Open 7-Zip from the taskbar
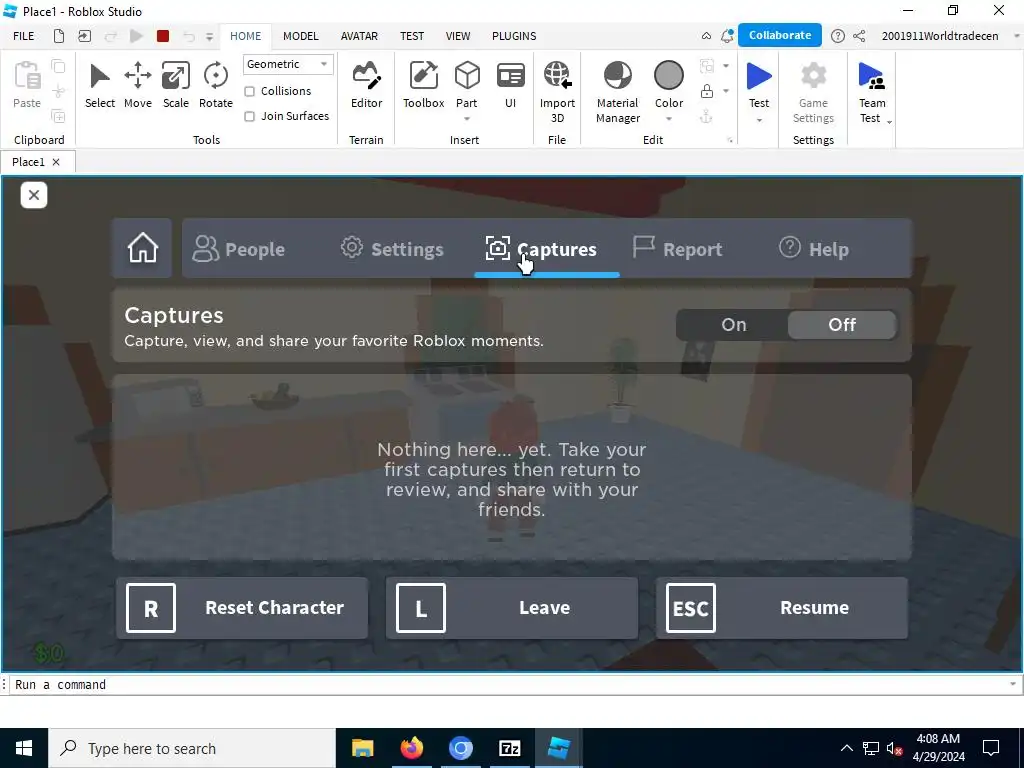This screenshot has height=768, width=1024. click(x=509, y=748)
